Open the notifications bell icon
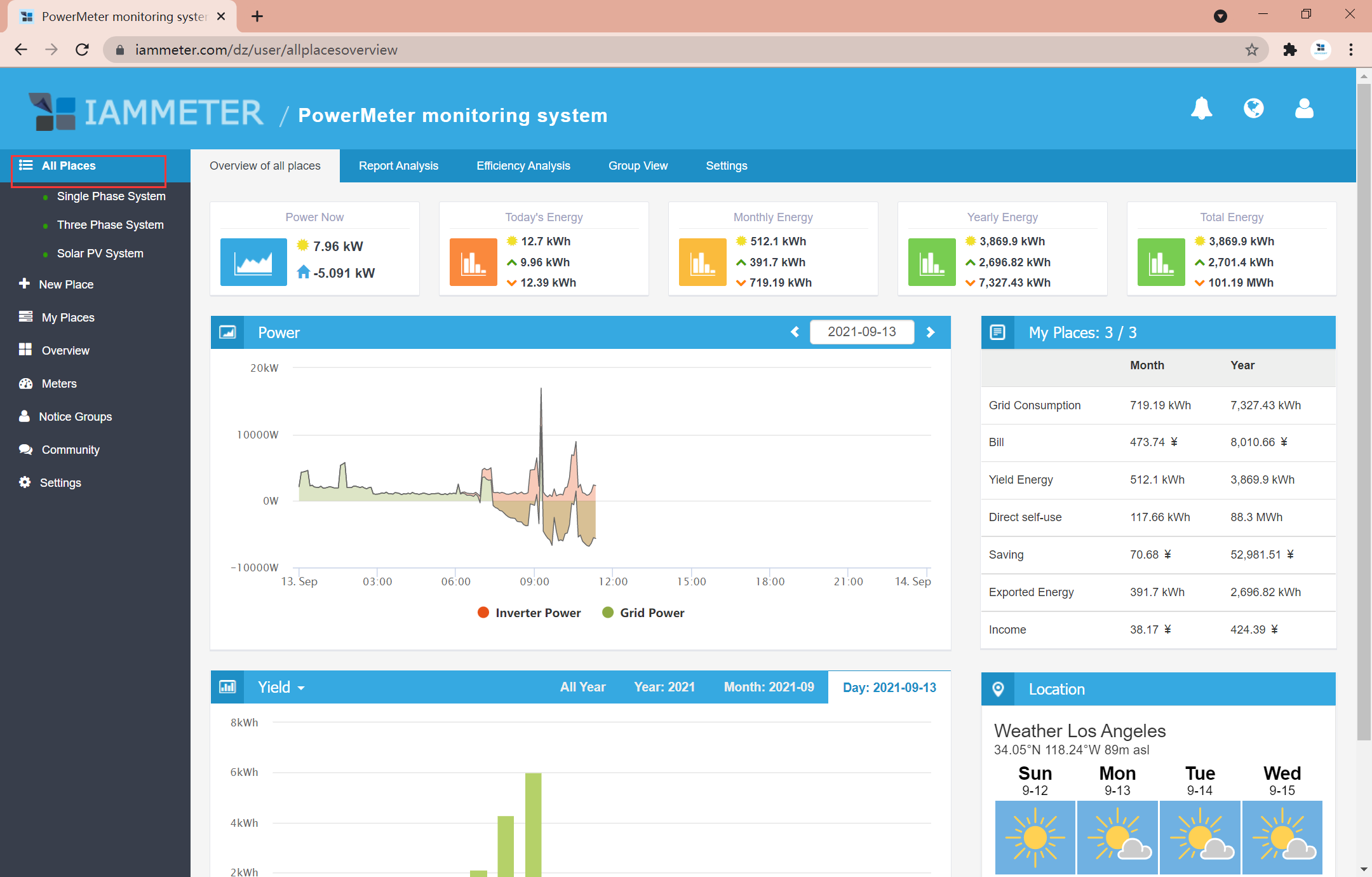1372x877 pixels. (1200, 109)
